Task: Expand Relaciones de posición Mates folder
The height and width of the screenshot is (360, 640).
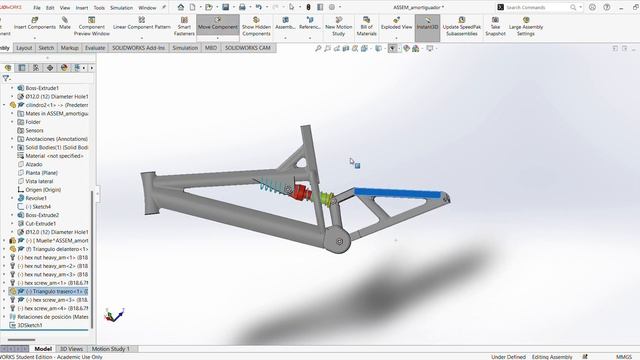Action: [x=4, y=317]
